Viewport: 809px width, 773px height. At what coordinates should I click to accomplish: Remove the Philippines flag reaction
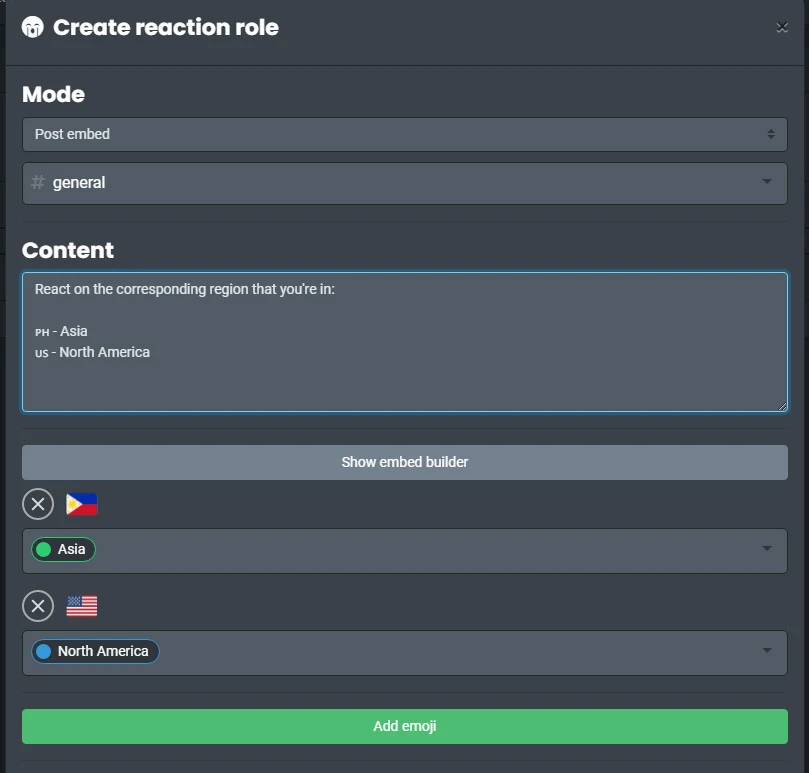click(x=38, y=504)
